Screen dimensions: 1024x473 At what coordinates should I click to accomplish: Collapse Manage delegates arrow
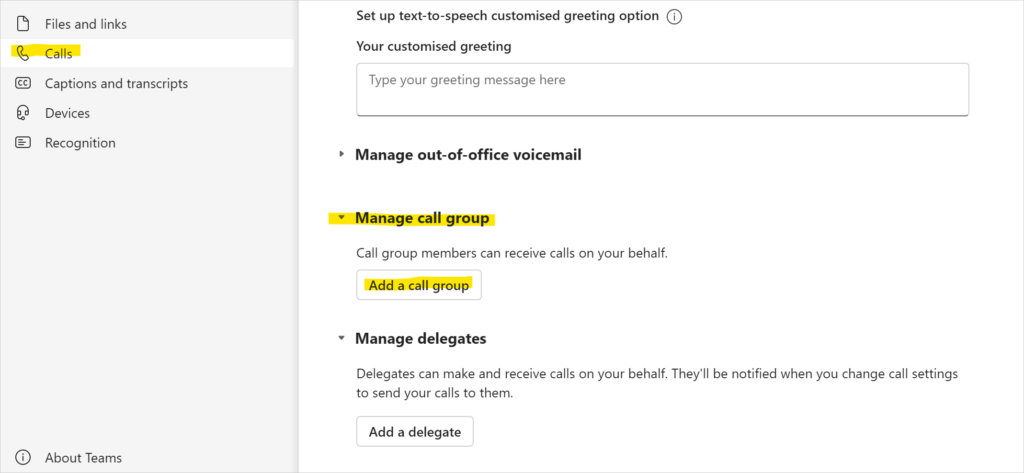341,338
